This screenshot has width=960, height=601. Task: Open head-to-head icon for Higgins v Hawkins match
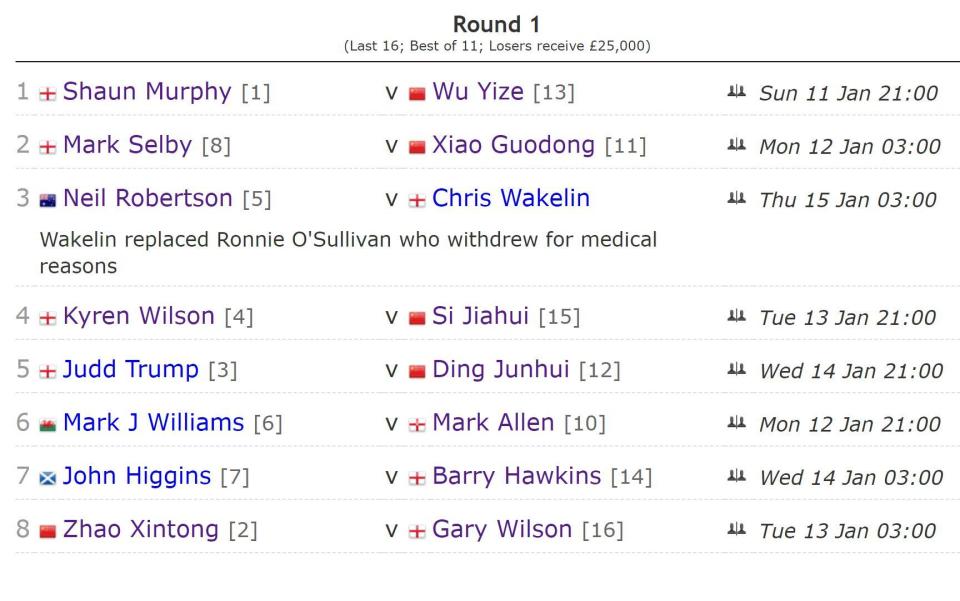point(737,477)
